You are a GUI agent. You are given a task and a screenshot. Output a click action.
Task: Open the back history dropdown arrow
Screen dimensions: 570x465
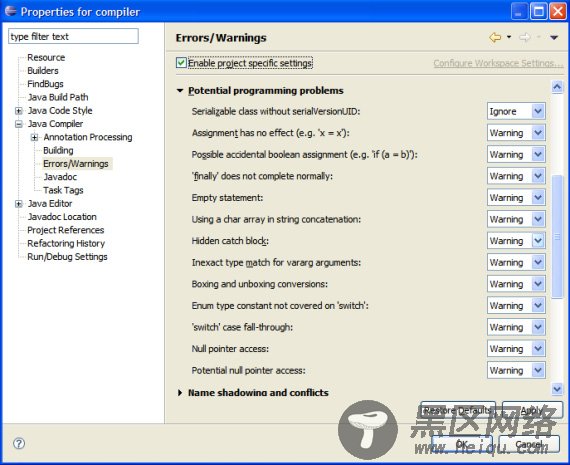(509, 37)
